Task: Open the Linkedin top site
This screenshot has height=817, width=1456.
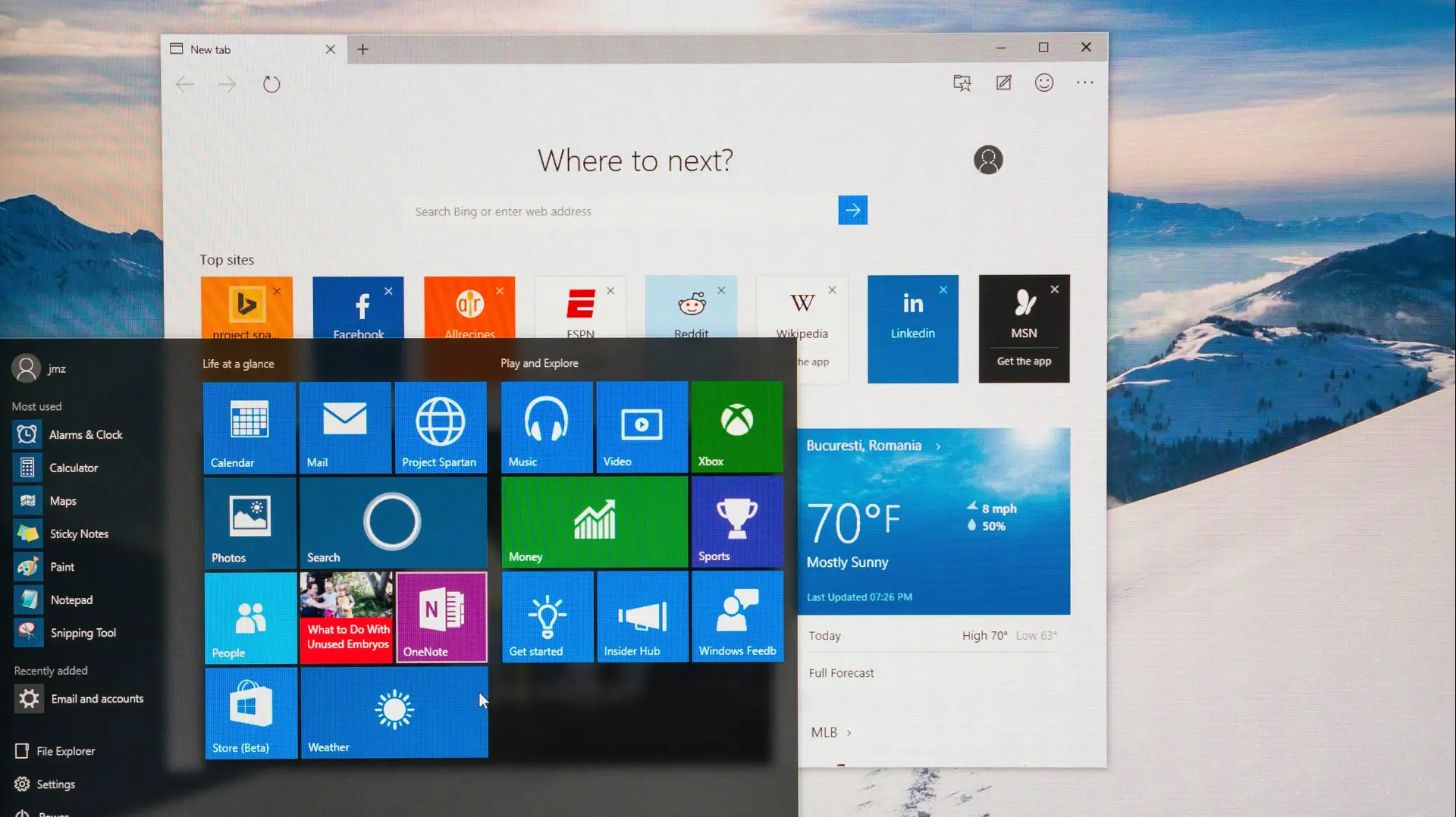Action: (x=913, y=329)
